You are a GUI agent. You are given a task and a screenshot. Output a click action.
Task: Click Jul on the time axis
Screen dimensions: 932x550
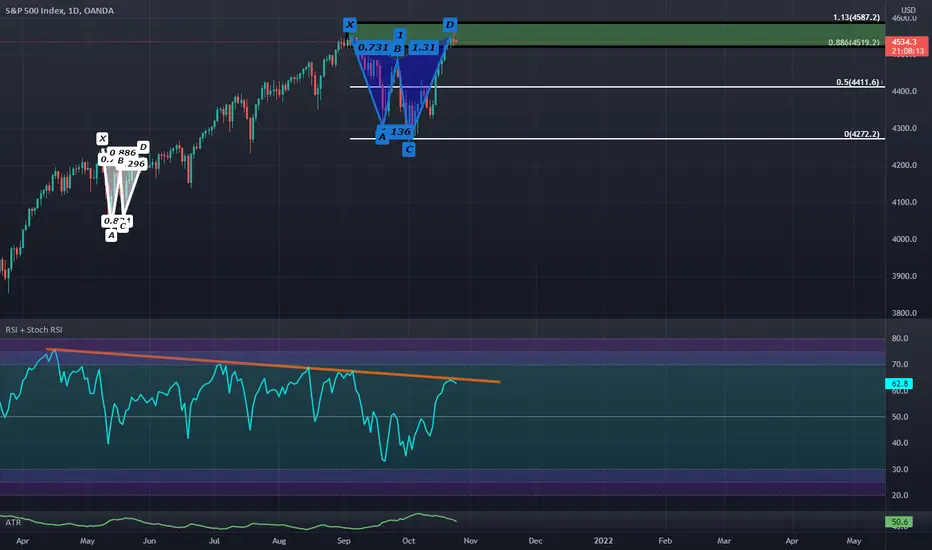[214, 541]
